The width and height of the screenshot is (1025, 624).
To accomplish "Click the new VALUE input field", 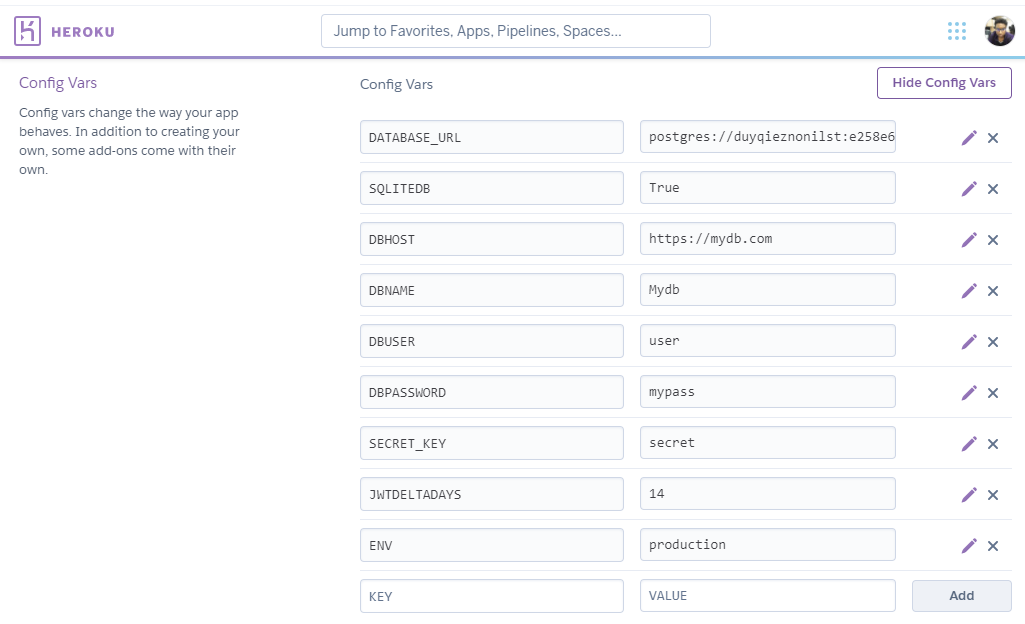I will click(x=767, y=596).
